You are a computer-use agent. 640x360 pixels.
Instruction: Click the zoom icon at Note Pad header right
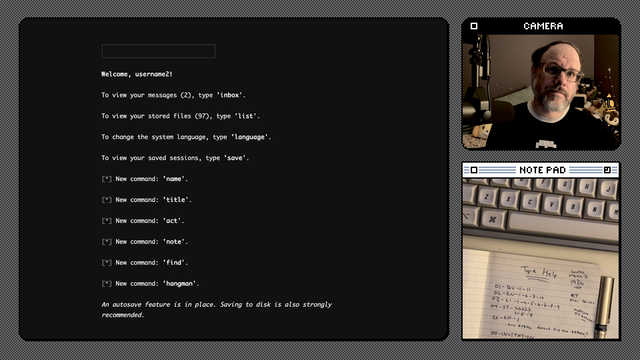point(607,170)
